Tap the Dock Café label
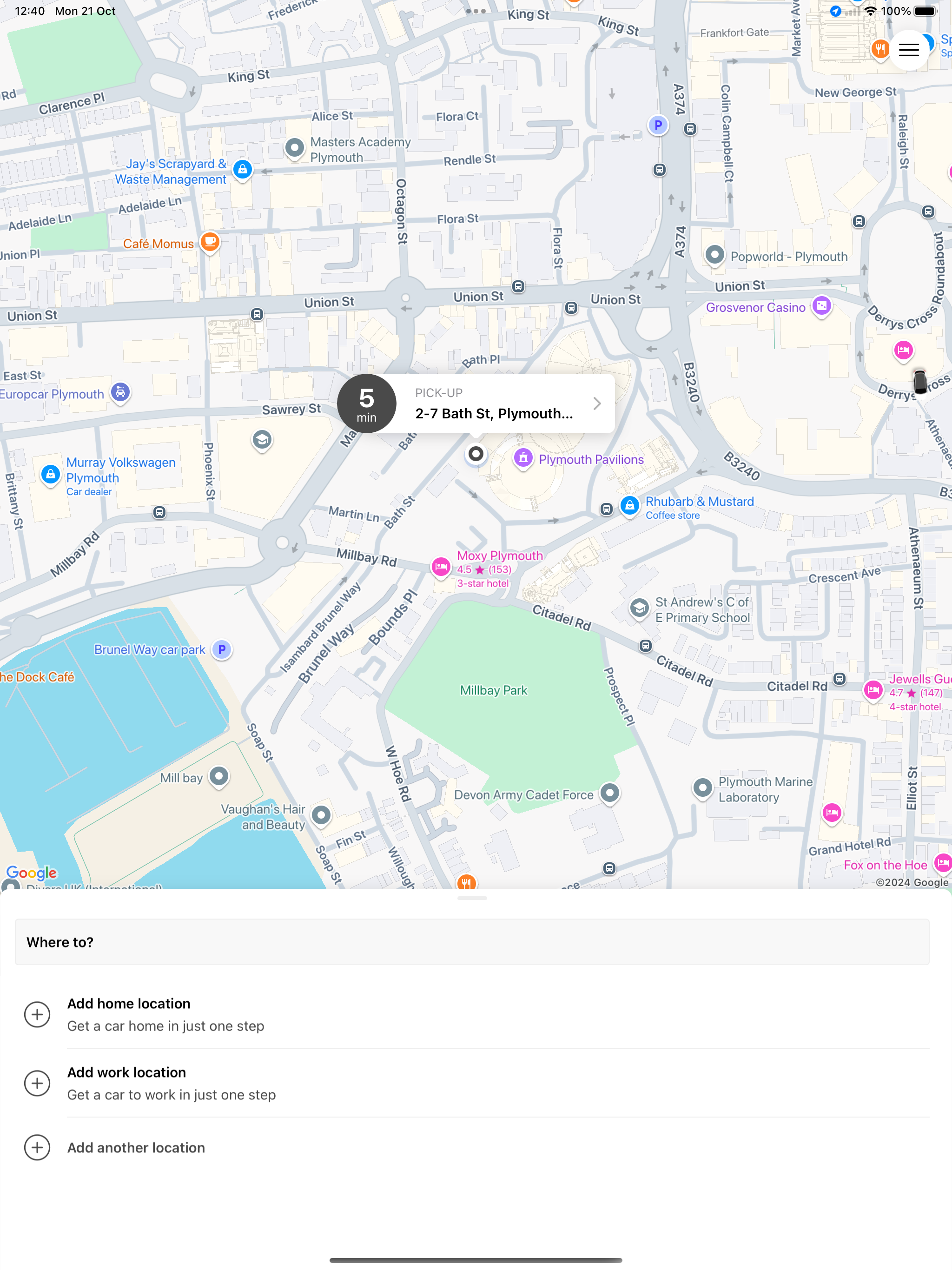 [37, 677]
